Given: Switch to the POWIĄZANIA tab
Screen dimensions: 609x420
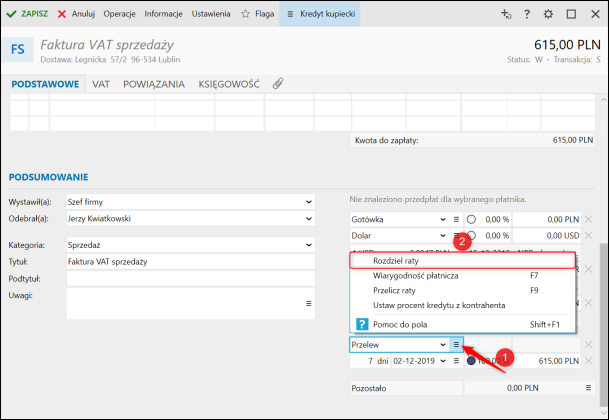Looking at the screenshot, I should (x=154, y=85).
